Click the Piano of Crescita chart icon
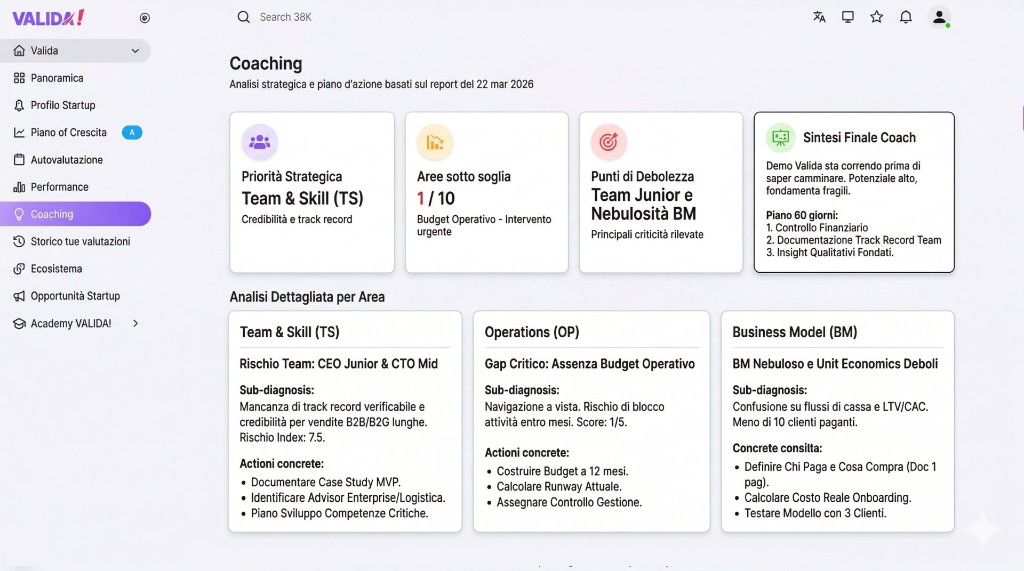The width and height of the screenshot is (1024, 571). (19, 133)
